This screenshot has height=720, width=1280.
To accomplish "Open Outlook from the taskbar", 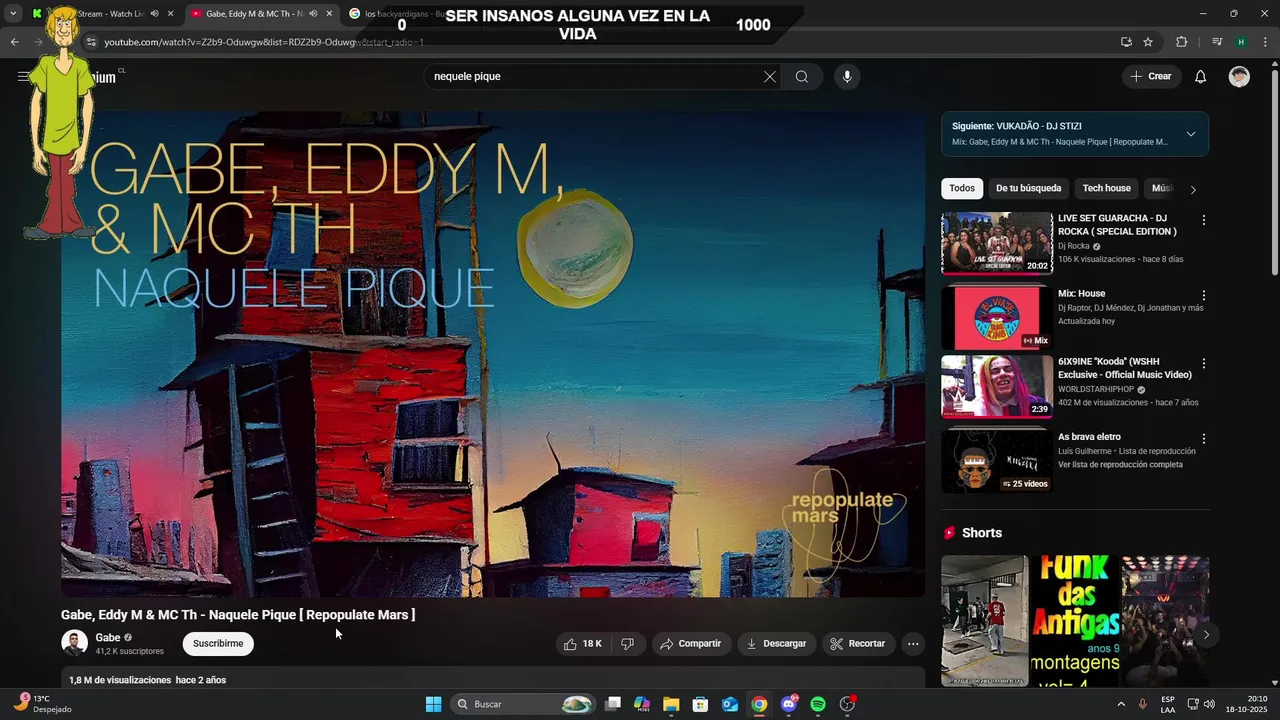I will 730,704.
